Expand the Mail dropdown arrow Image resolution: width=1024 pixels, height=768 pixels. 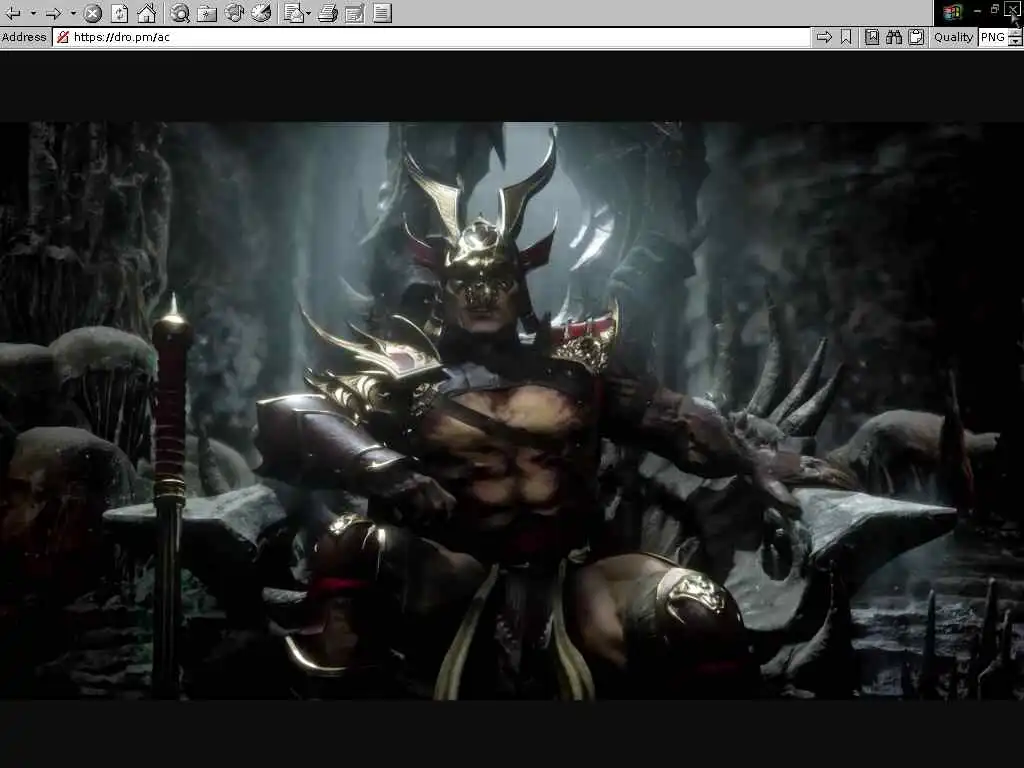tap(308, 12)
